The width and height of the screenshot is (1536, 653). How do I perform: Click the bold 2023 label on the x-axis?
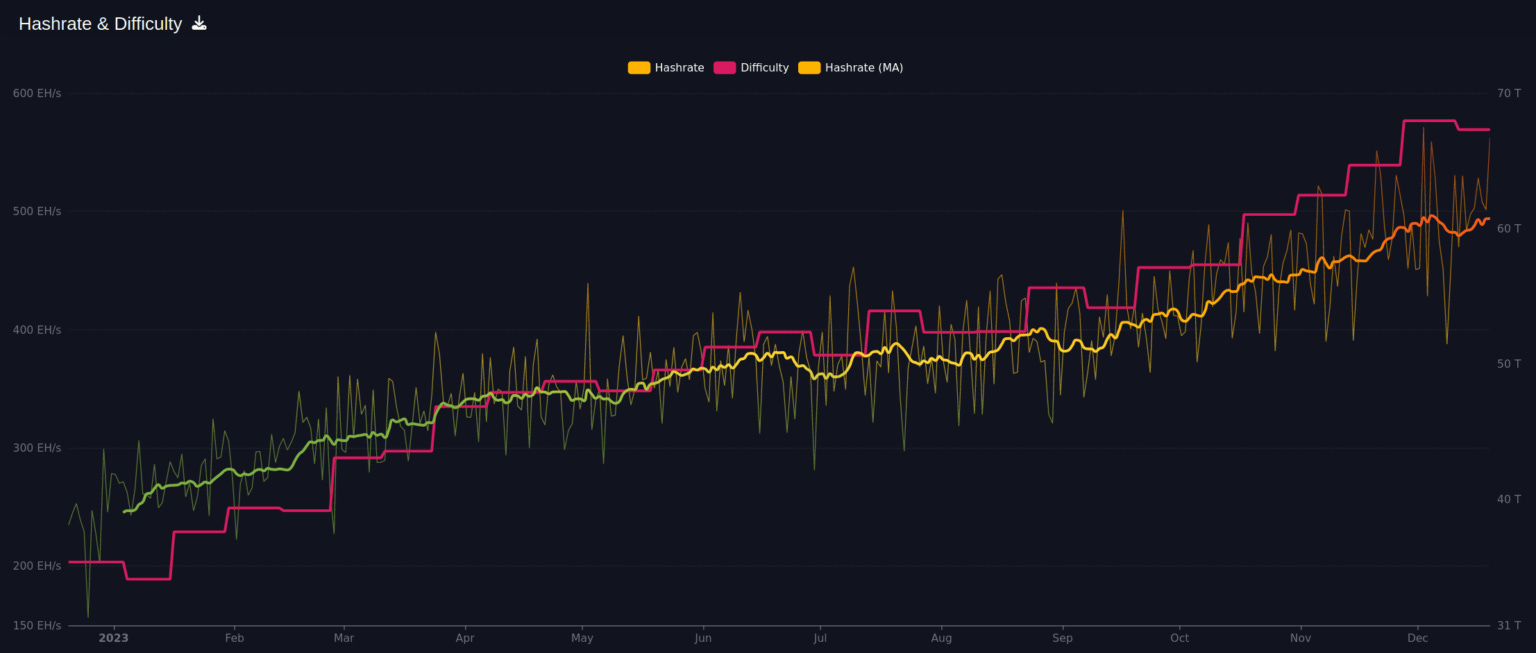point(114,637)
